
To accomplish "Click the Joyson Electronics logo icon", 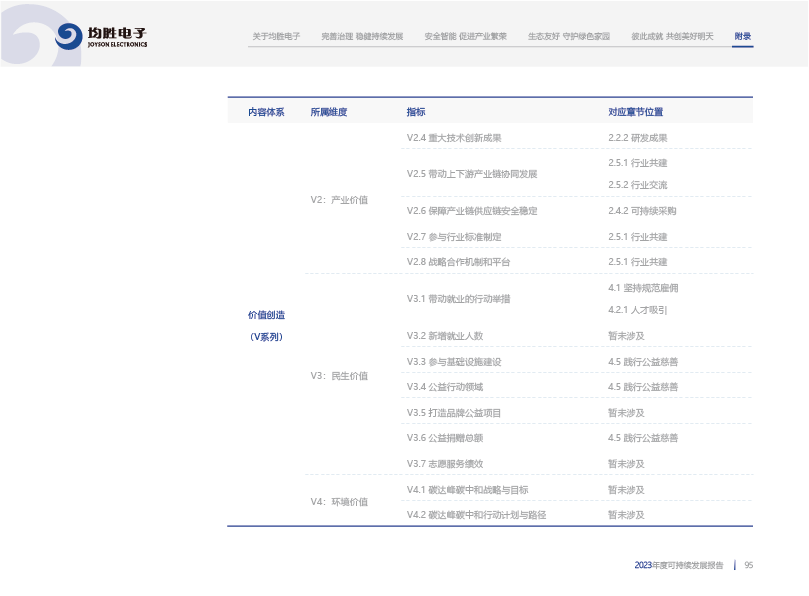I will tap(69, 37).
